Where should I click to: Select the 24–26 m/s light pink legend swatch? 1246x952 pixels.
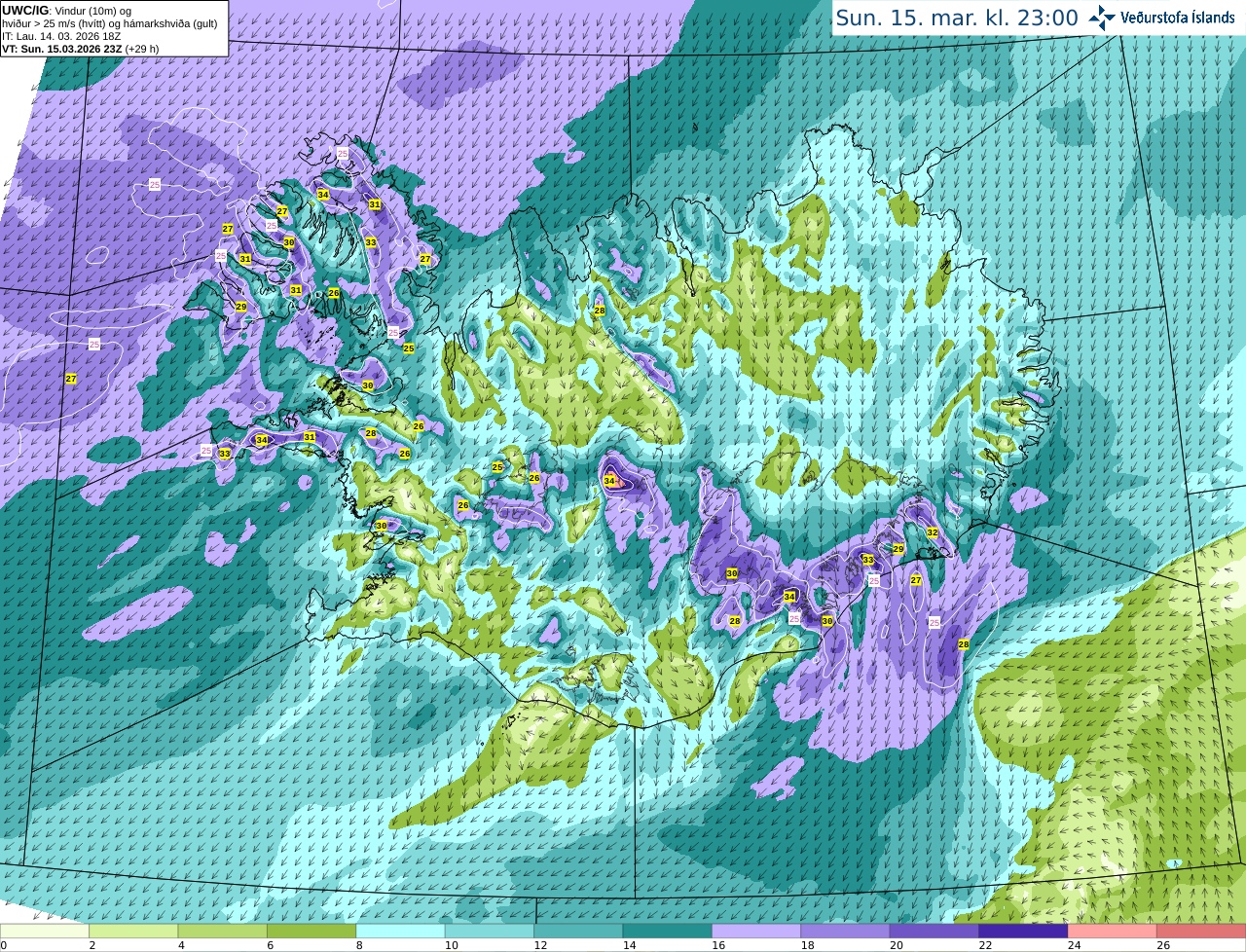click(x=1113, y=932)
